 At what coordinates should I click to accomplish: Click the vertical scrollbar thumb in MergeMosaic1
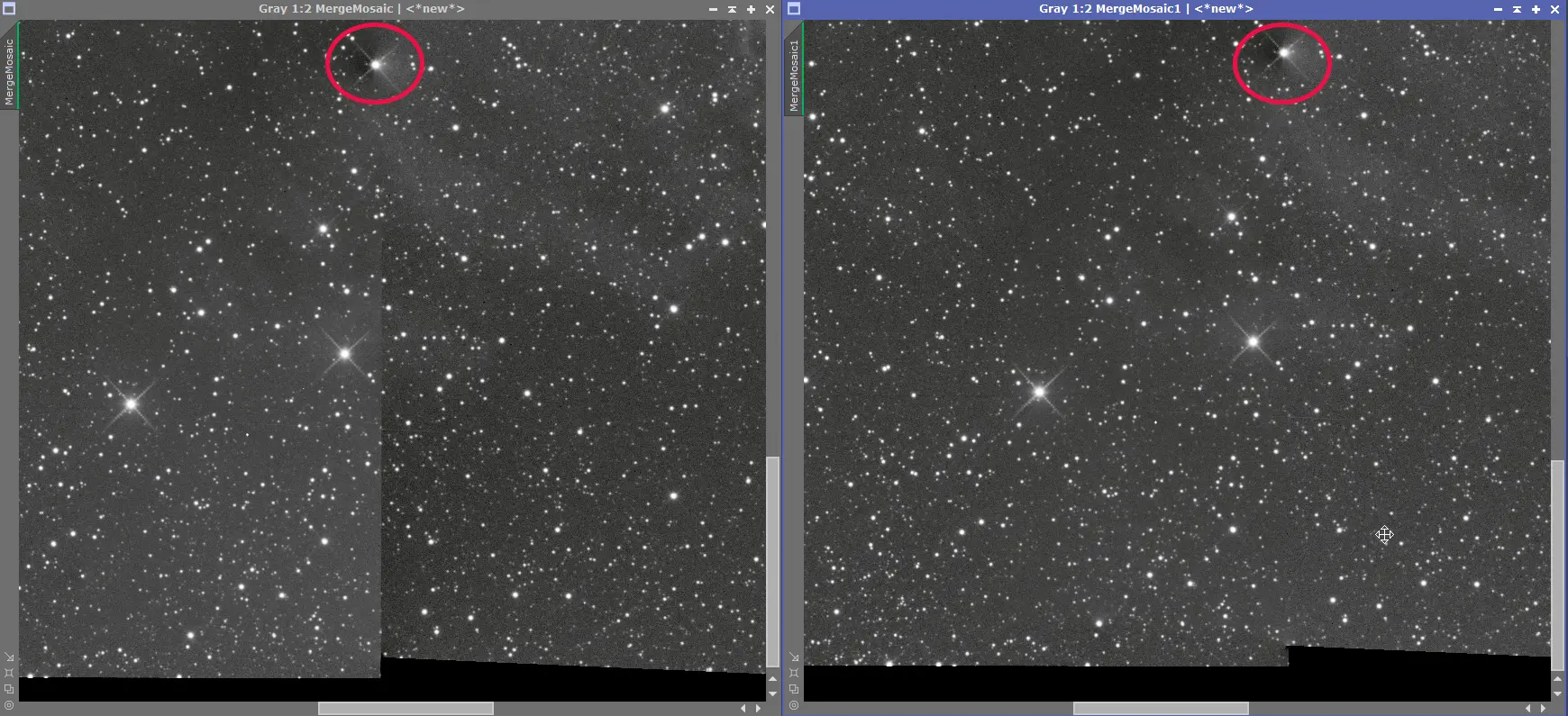click(x=1557, y=566)
